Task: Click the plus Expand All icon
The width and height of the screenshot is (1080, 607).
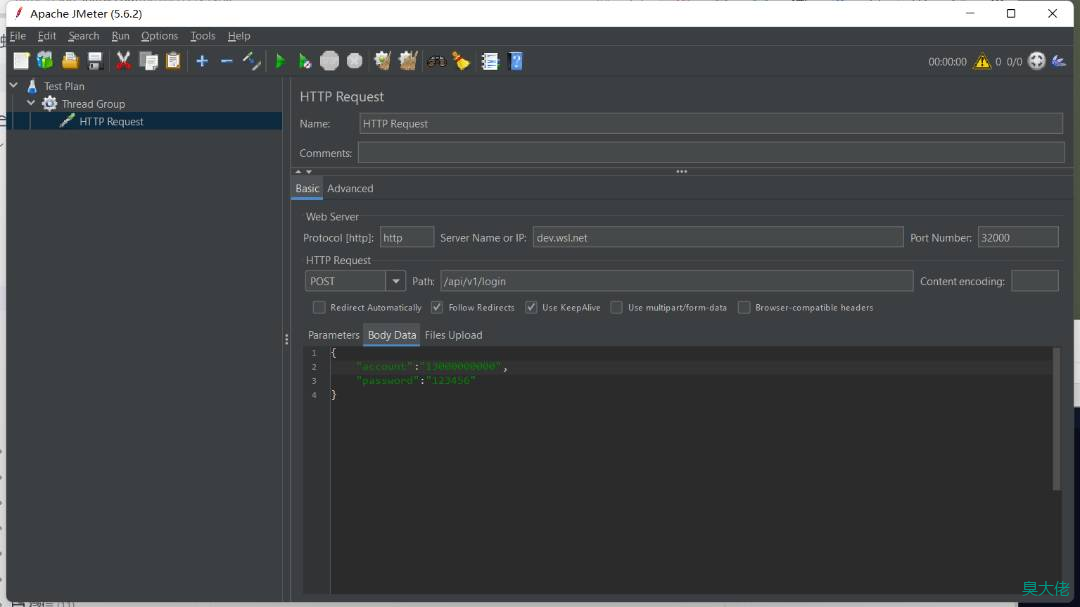Action: tap(202, 61)
